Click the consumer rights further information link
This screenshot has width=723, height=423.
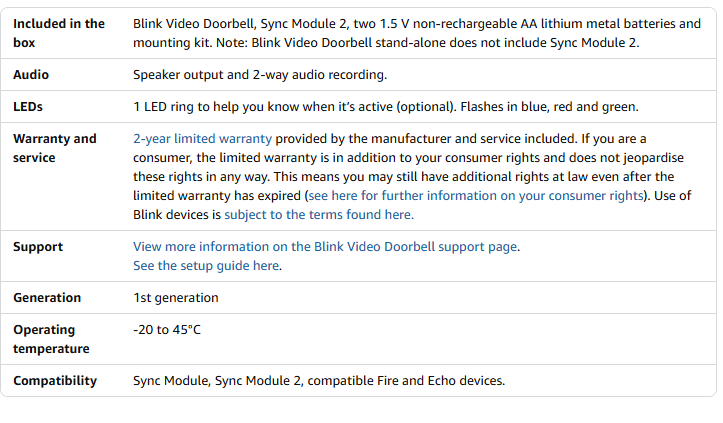[x=477, y=196]
